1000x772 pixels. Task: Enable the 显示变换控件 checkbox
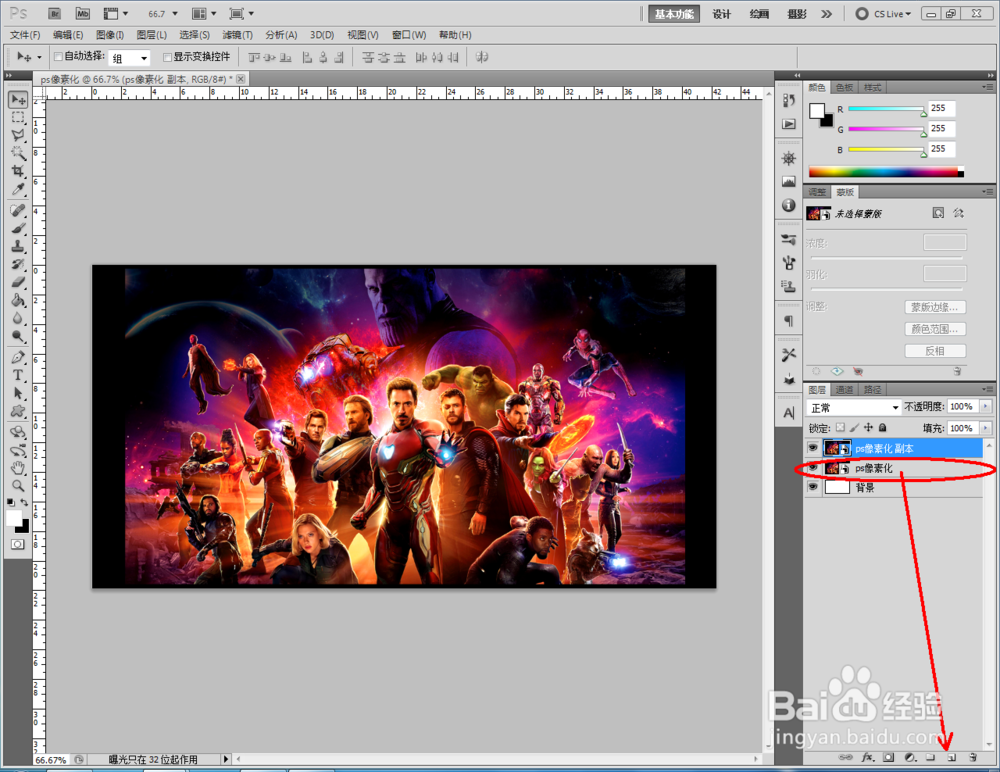[168, 57]
